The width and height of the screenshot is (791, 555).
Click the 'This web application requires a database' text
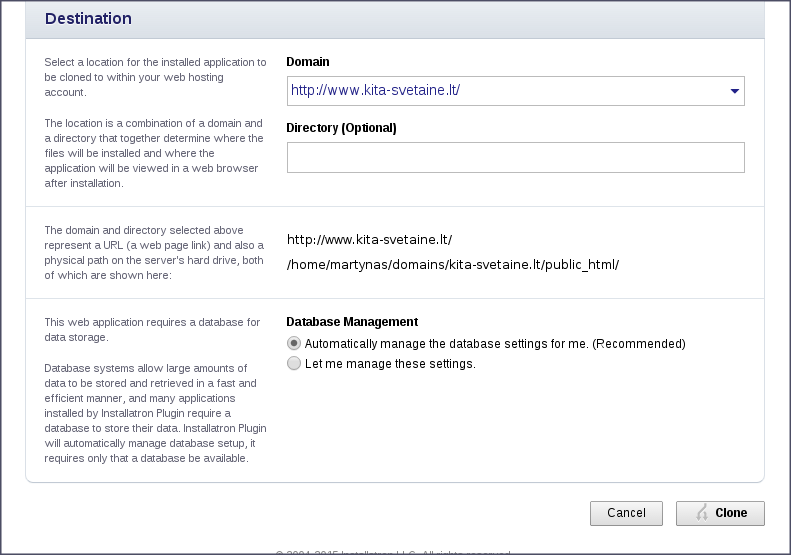point(152,329)
